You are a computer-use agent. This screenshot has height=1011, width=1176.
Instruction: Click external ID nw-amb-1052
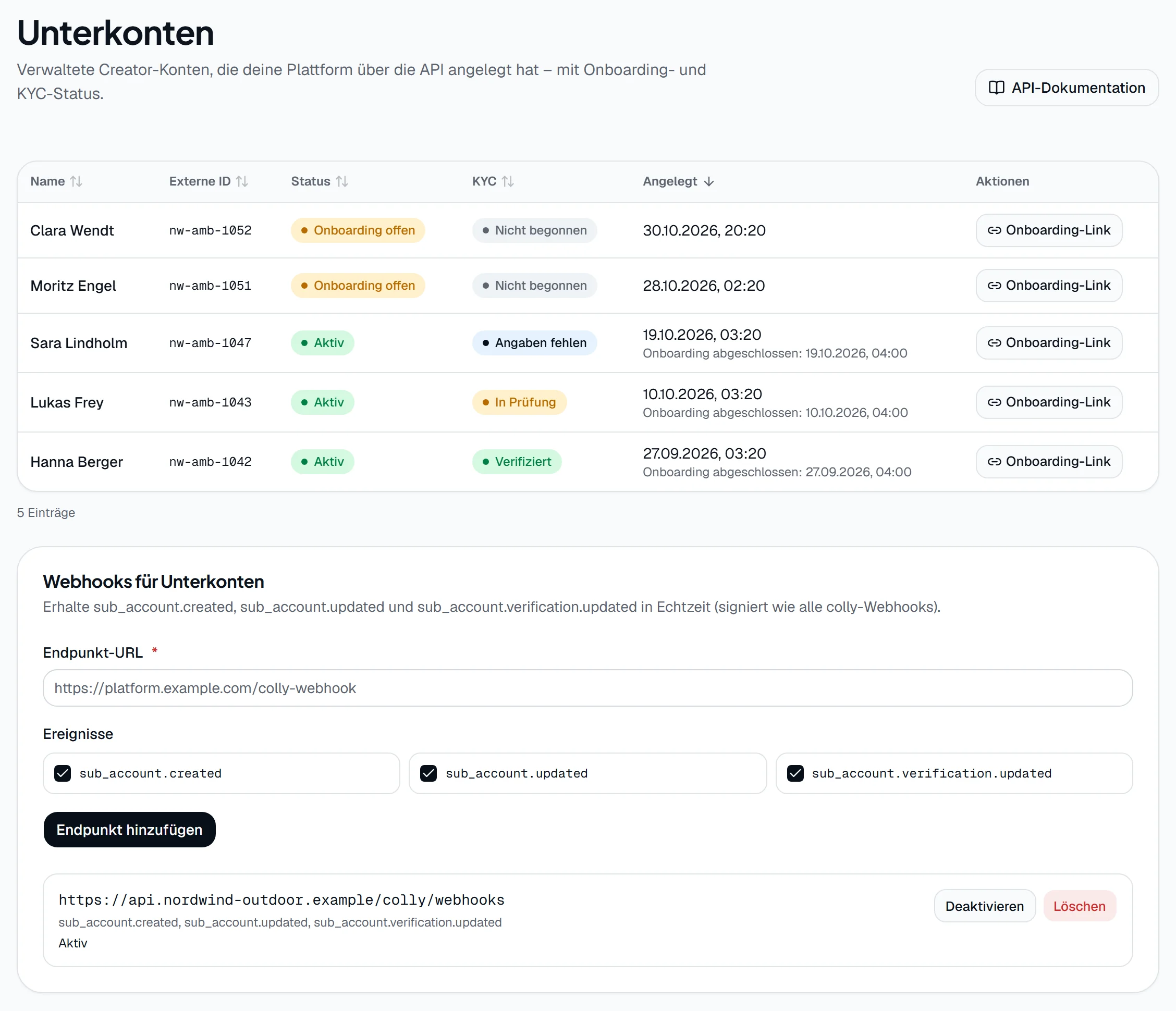click(210, 230)
